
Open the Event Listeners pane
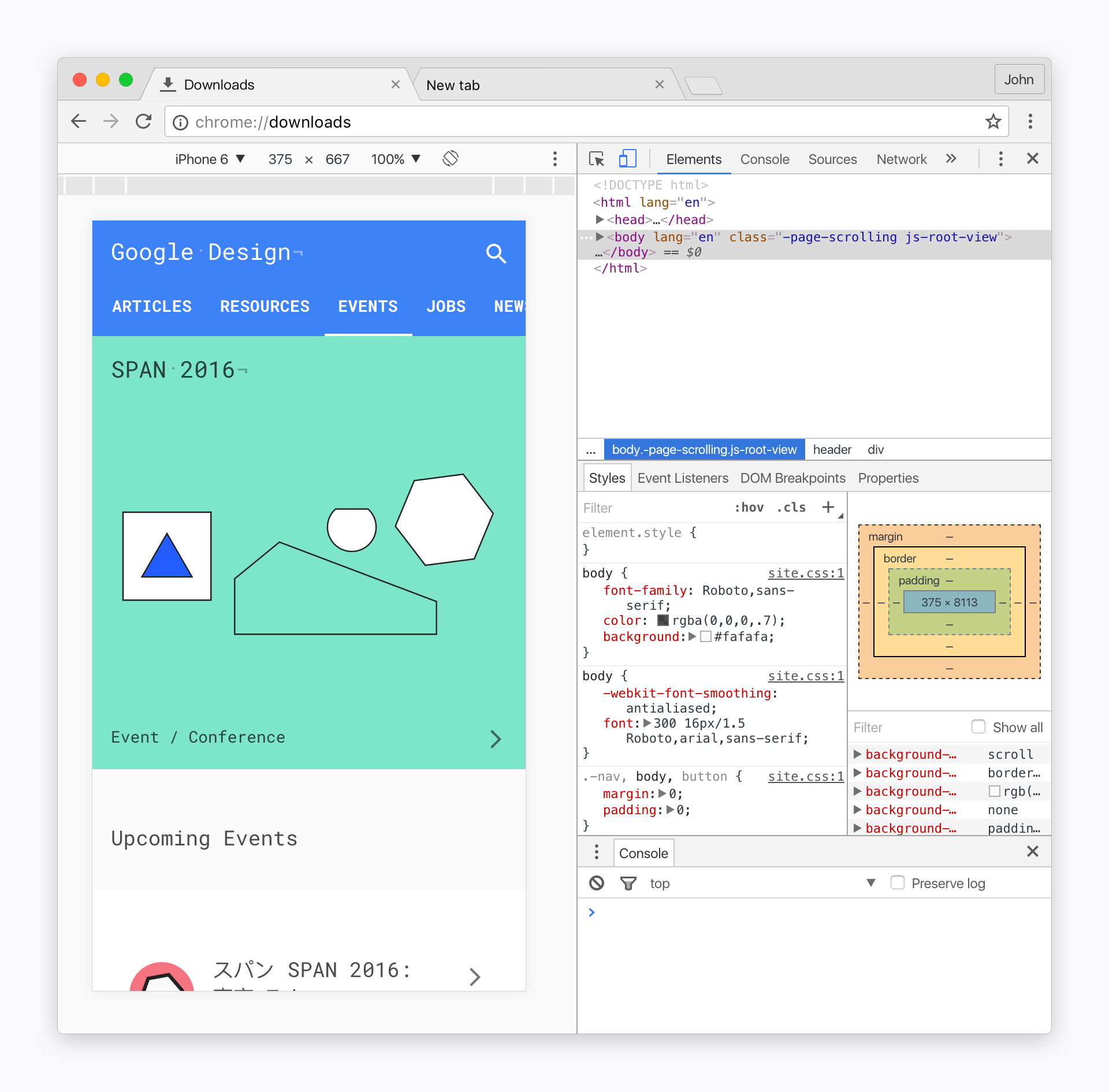(683, 478)
